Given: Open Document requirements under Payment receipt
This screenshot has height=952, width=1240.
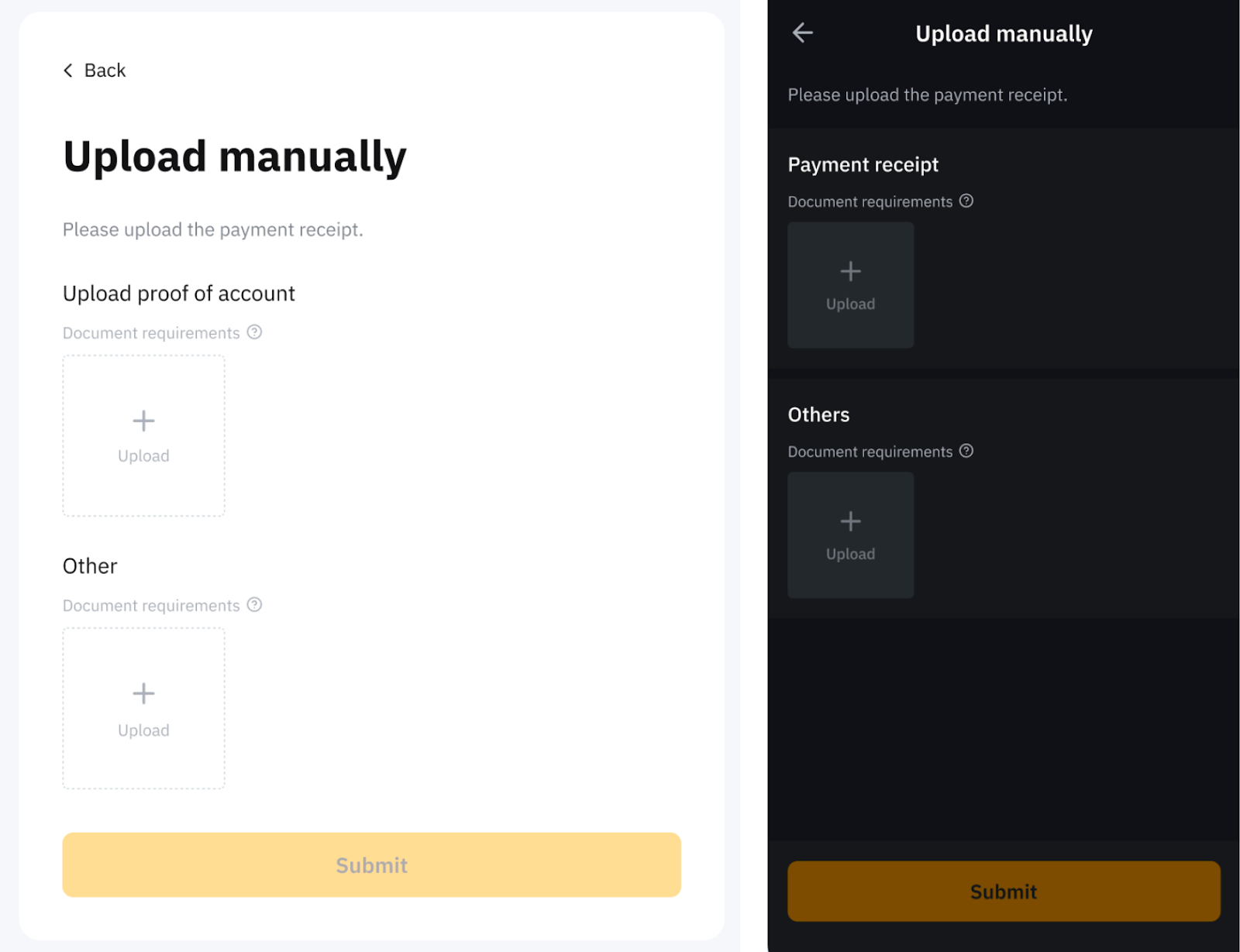Looking at the screenshot, I should click(870, 202).
